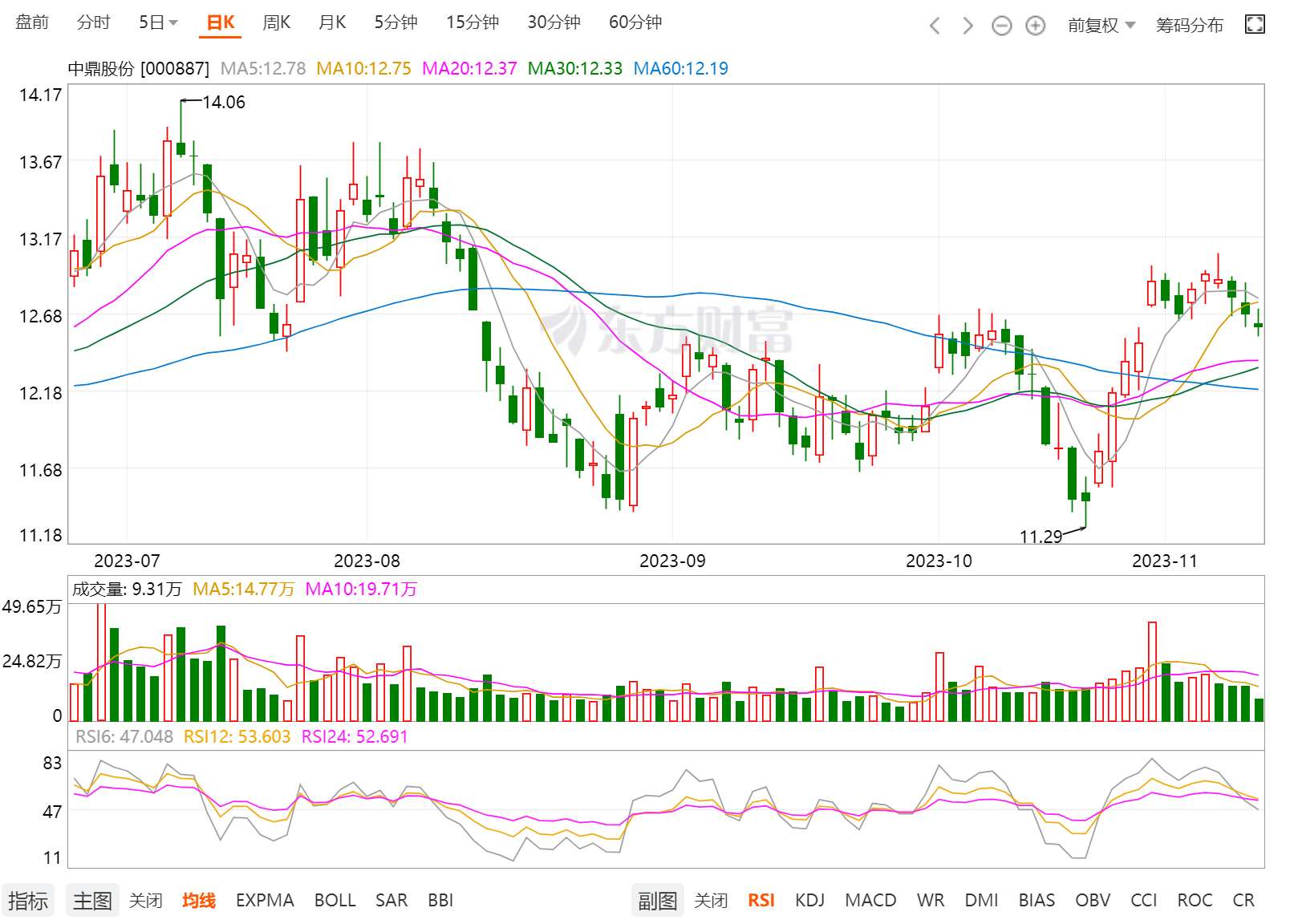The image size is (1298, 924).
Task: Select DMI sub indicator
Action: [981, 901]
